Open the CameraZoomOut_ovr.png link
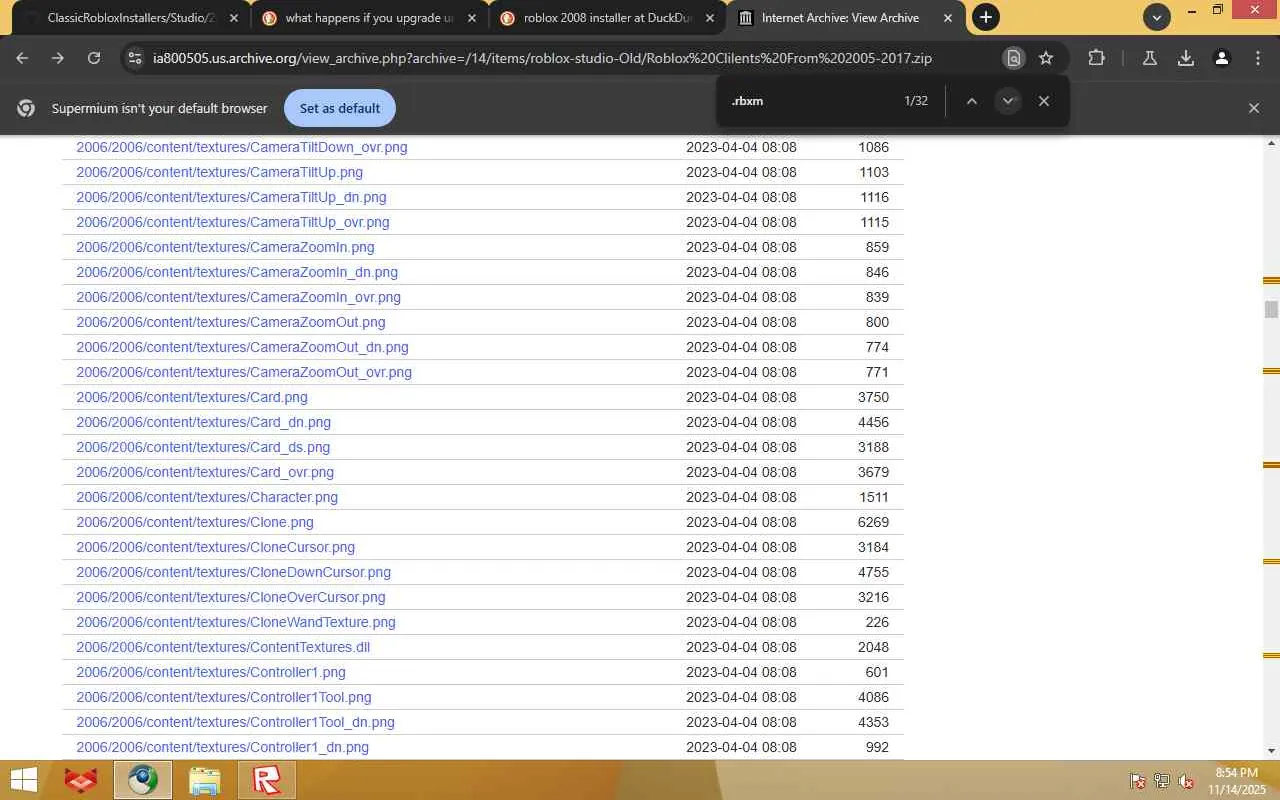The image size is (1280, 800). pyautogui.click(x=244, y=372)
